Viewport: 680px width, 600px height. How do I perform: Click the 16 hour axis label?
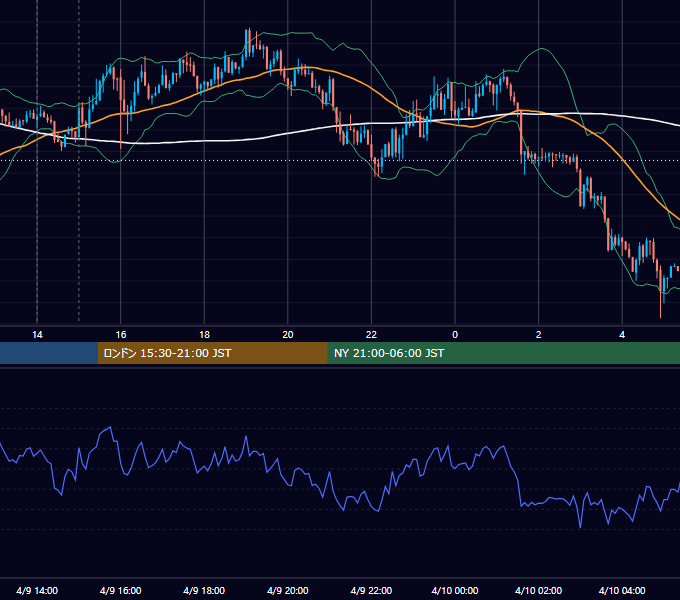[x=121, y=335]
